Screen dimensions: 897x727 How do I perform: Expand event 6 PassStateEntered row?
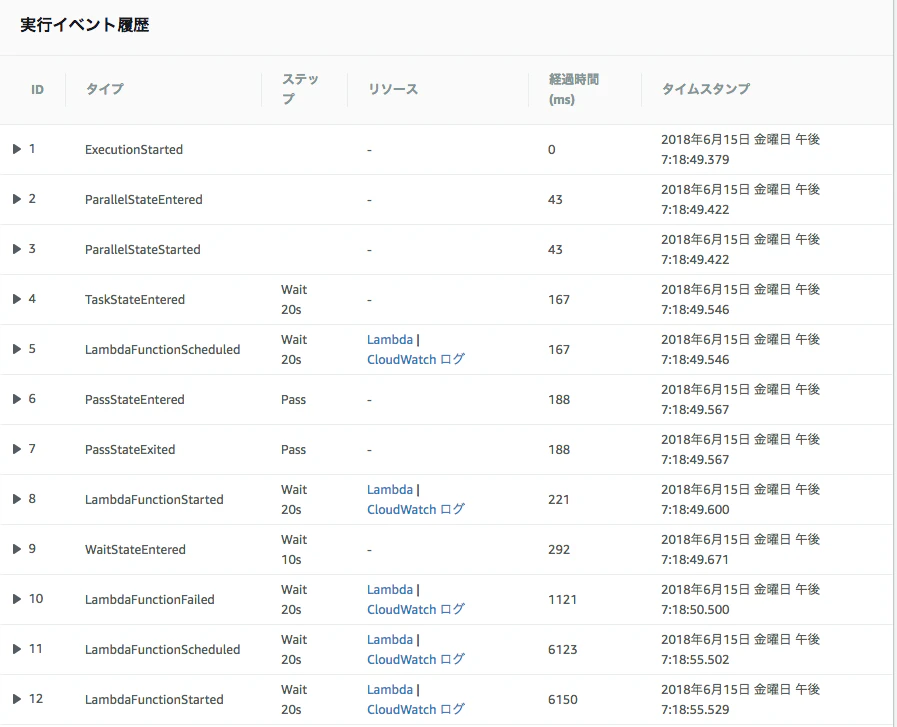(17, 399)
